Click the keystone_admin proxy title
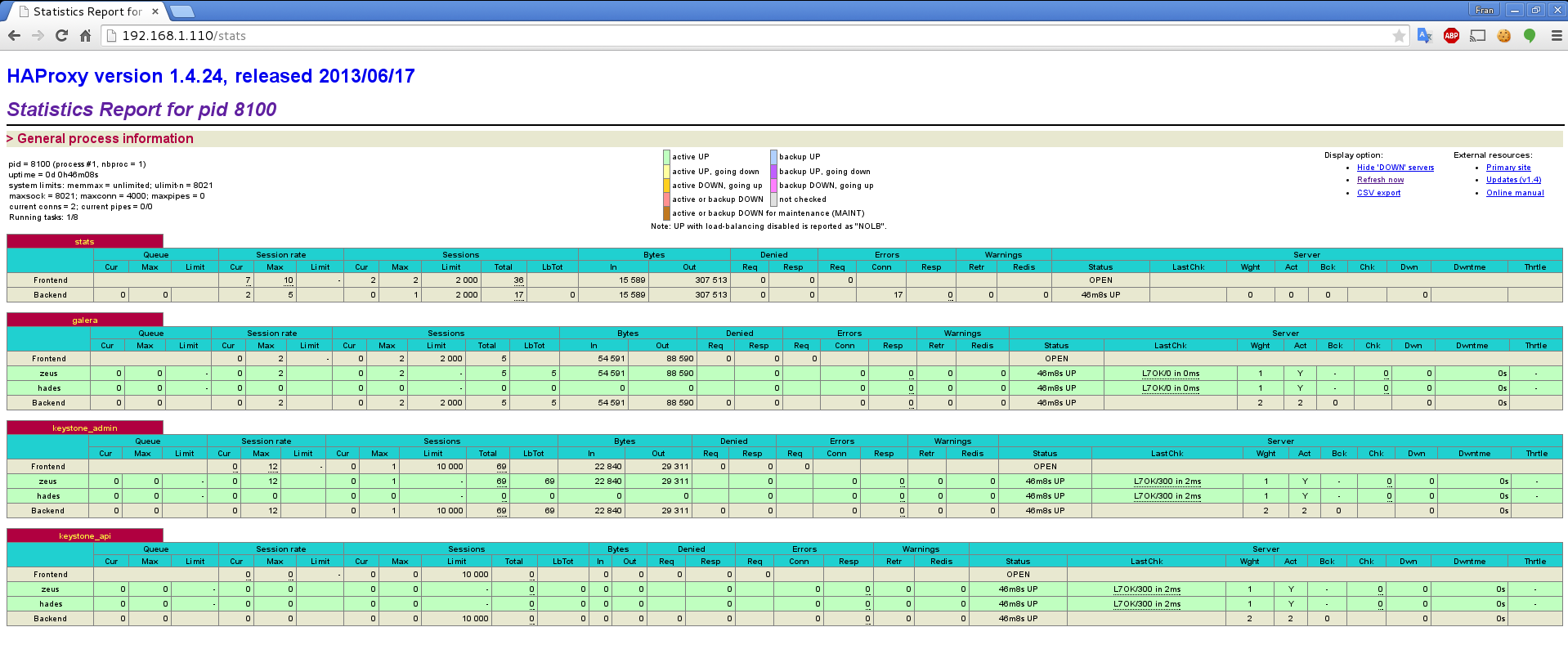 (84, 428)
